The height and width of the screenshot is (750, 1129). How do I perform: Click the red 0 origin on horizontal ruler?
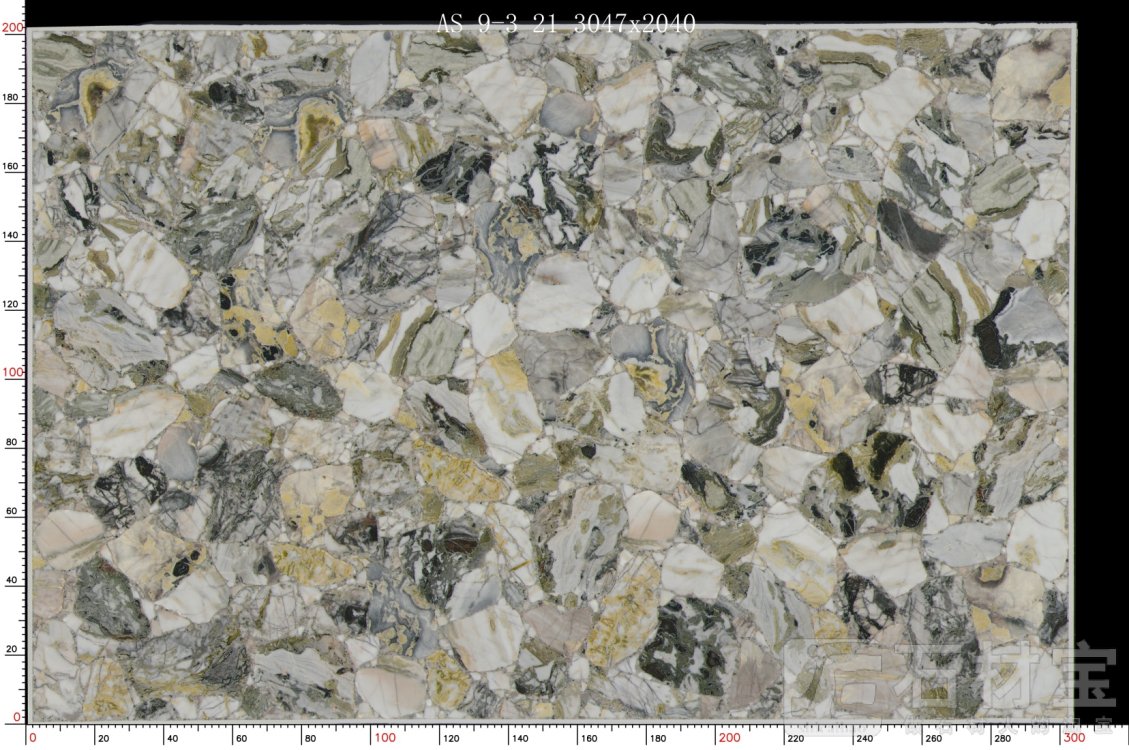point(33,738)
